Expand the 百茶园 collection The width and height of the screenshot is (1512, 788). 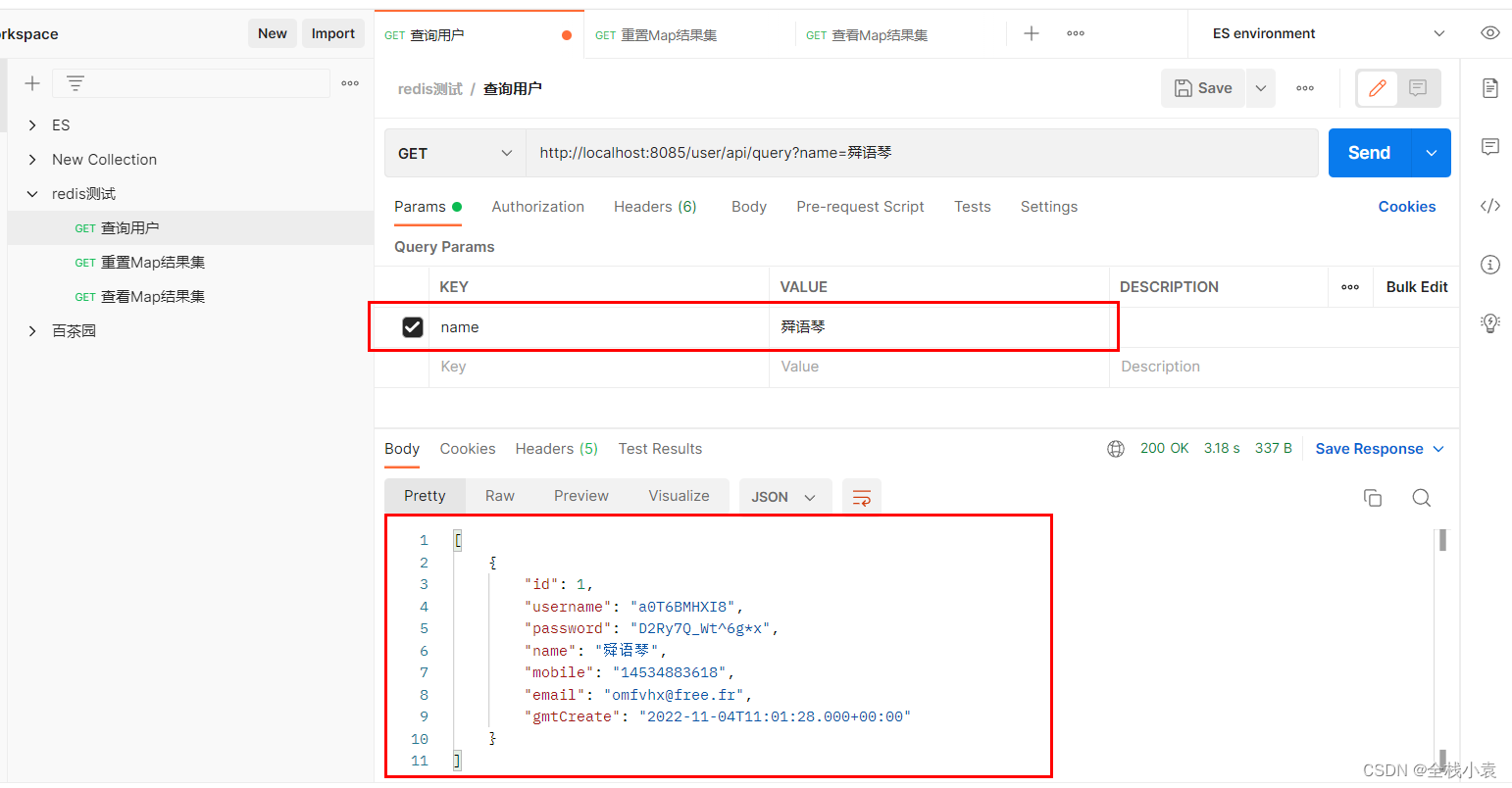[x=32, y=331]
